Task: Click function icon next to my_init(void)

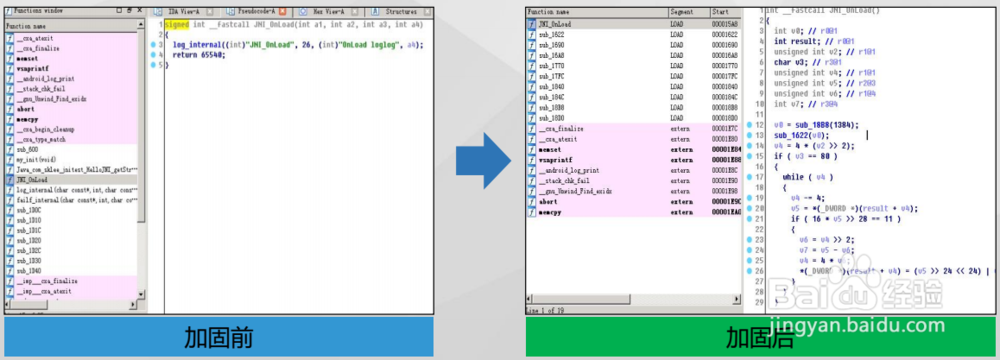Action: coord(10,160)
